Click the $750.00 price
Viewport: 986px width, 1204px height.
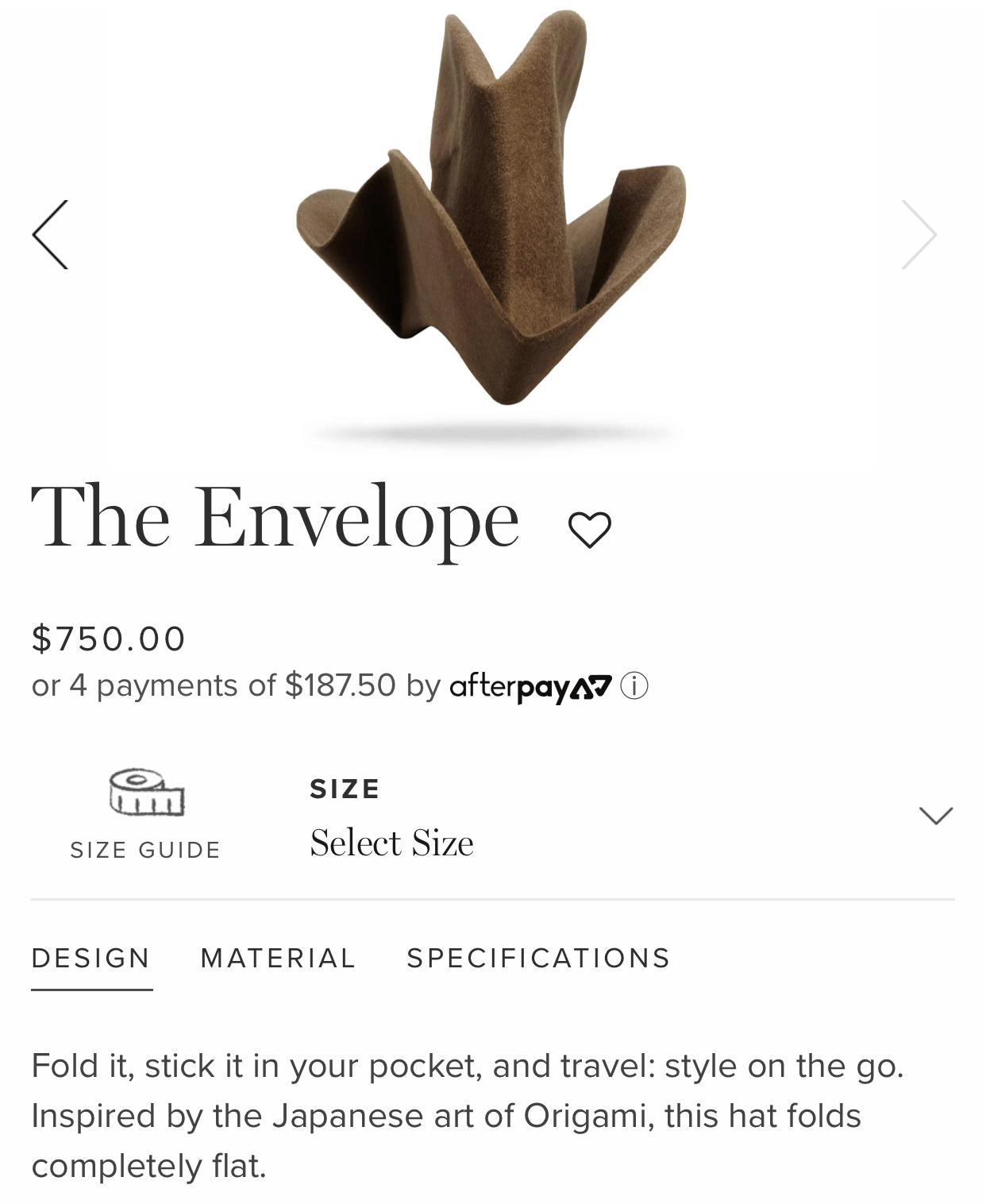point(109,639)
